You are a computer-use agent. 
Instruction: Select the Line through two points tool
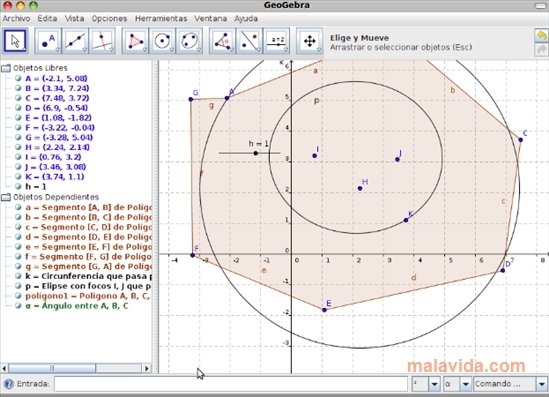pyautogui.click(x=75, y=41)
